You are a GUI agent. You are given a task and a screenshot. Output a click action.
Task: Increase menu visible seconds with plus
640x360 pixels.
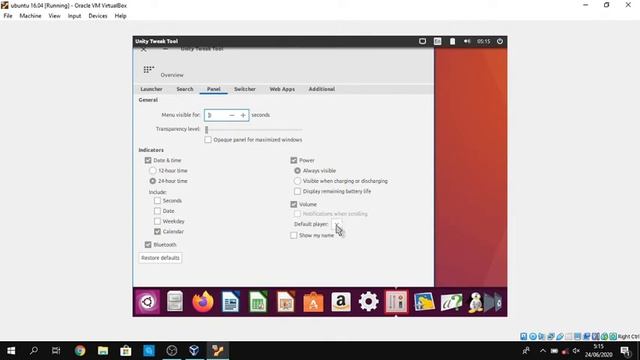[243, 116]
